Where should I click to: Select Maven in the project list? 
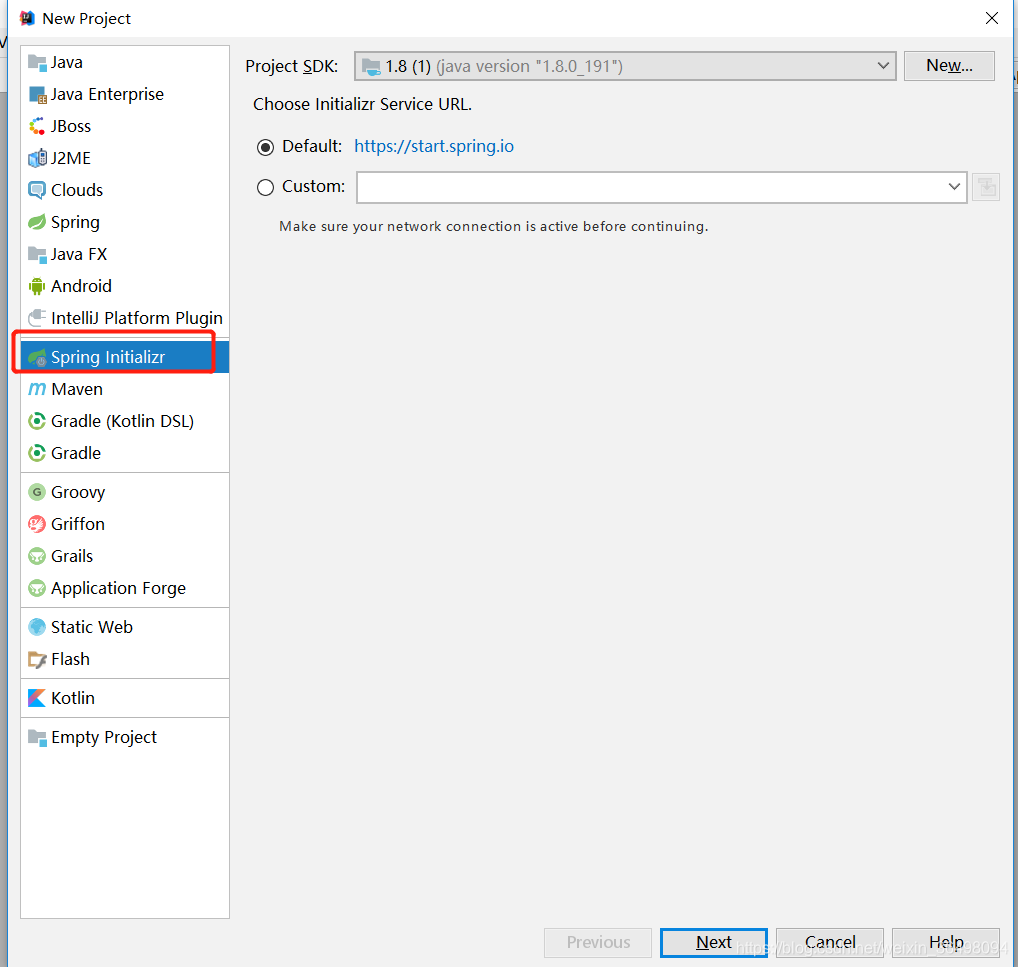tap(125, 389)
